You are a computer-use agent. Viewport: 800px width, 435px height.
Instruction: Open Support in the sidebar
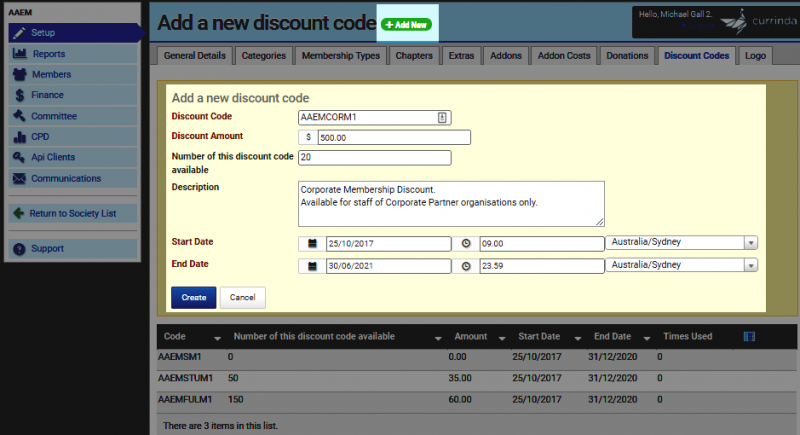(x=73, y=249)
